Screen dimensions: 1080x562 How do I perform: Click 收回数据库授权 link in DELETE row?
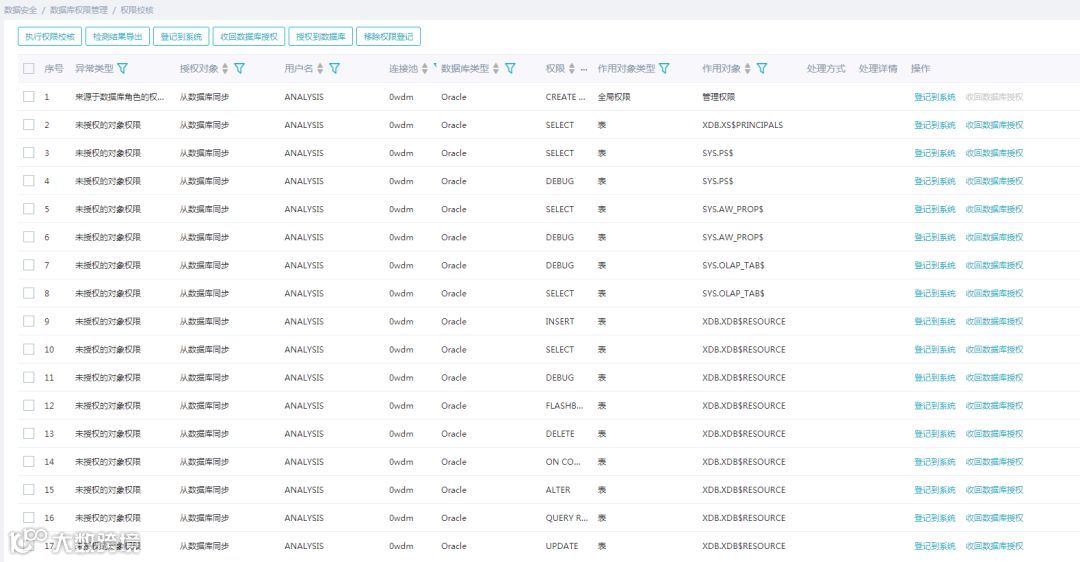click(995, 434)
